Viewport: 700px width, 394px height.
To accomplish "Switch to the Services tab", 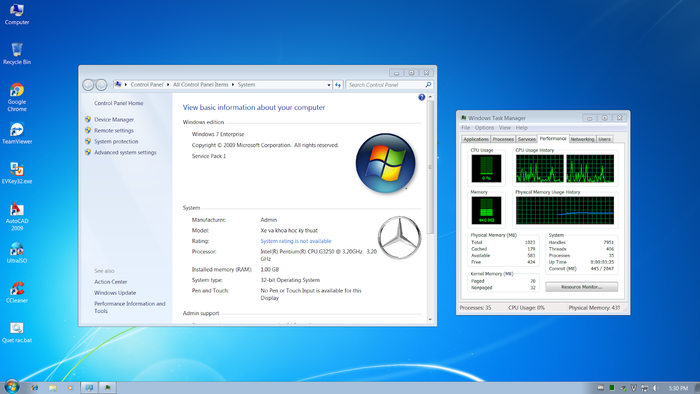I will pyautogui.click(x=527, y=139).
